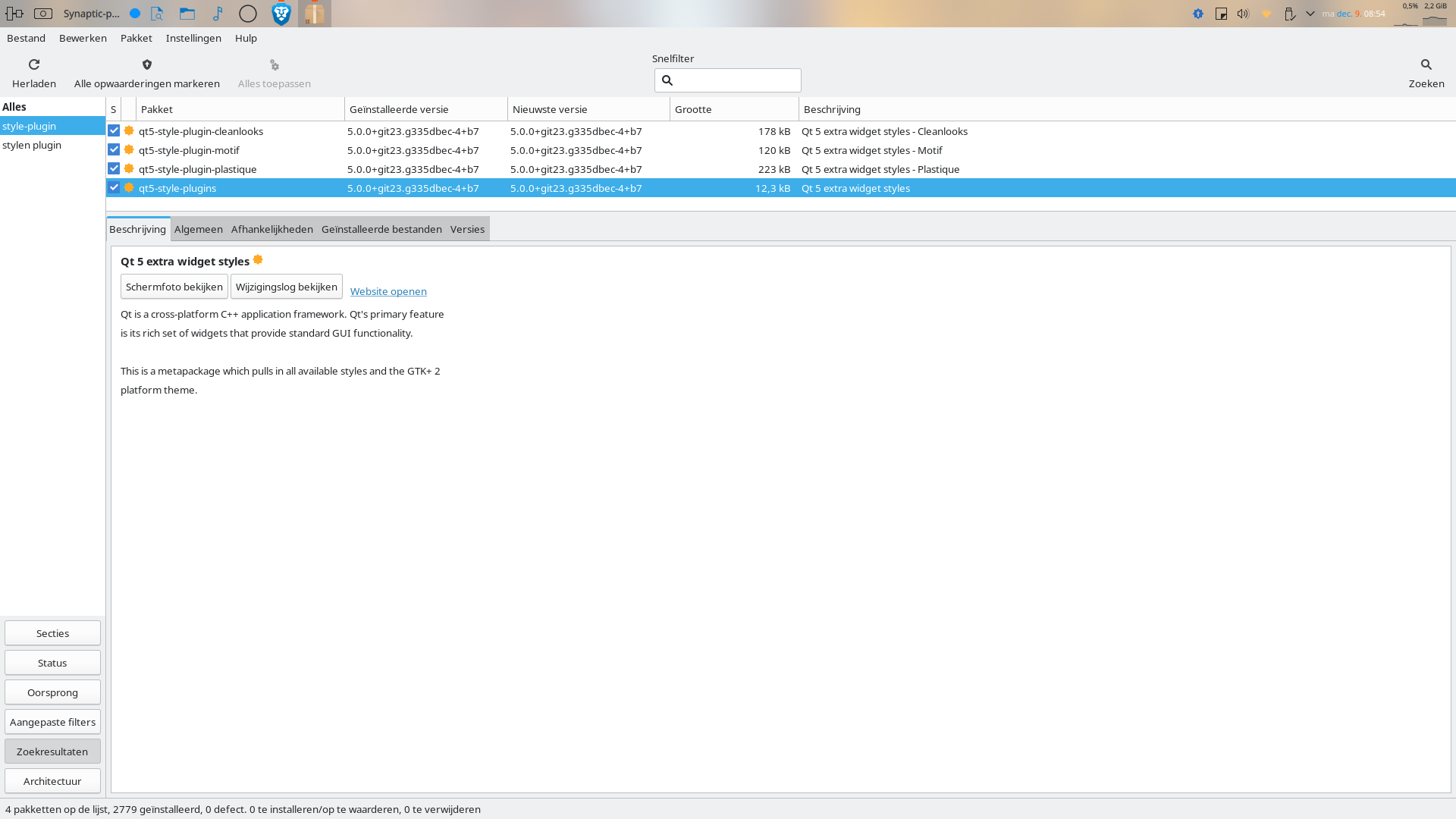This screenshot has width=1456, height=819.
Task: Click the blue dot icon in the panel
Action: pos(135,14)
